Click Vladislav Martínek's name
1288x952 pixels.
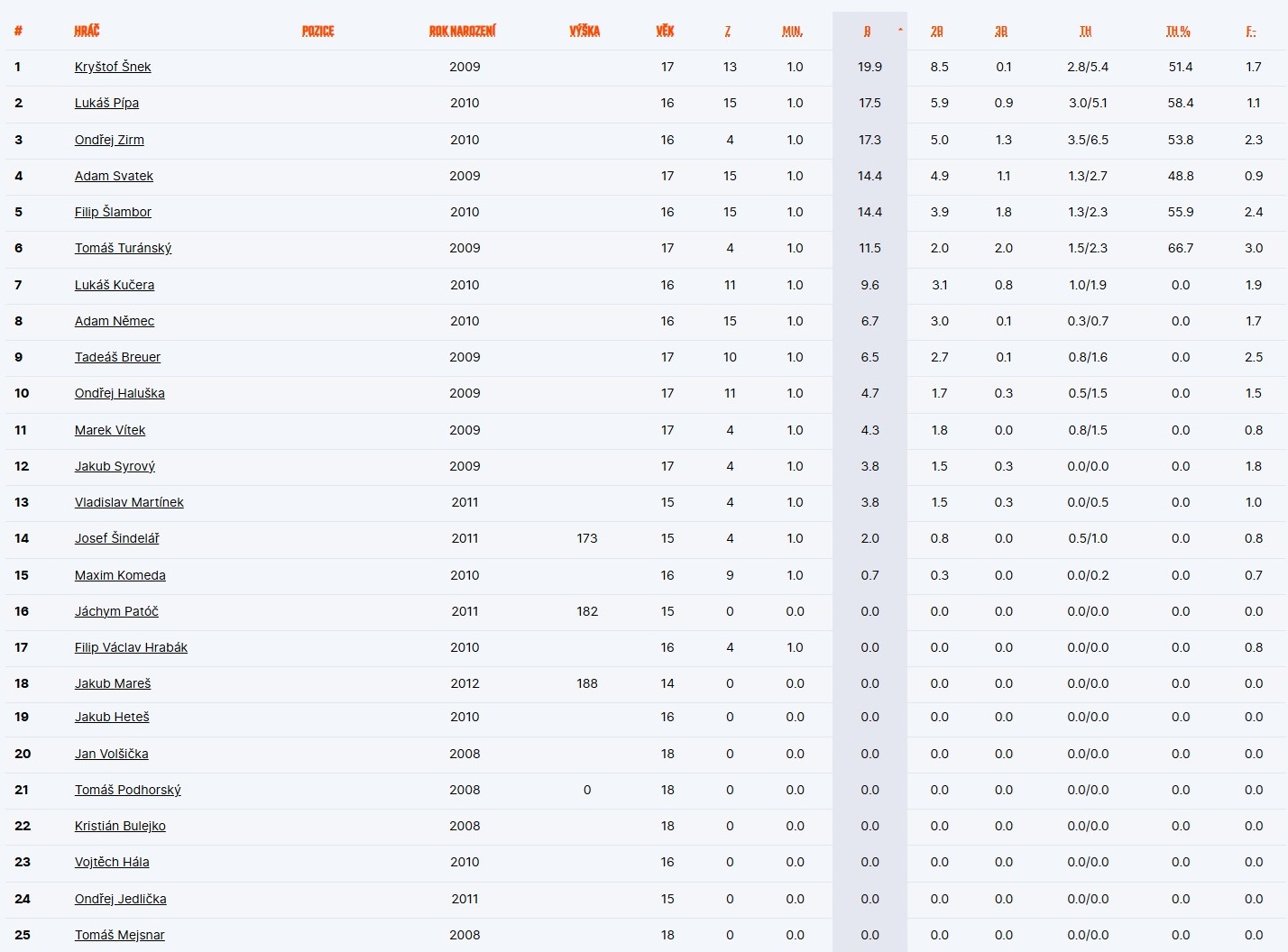129,502
